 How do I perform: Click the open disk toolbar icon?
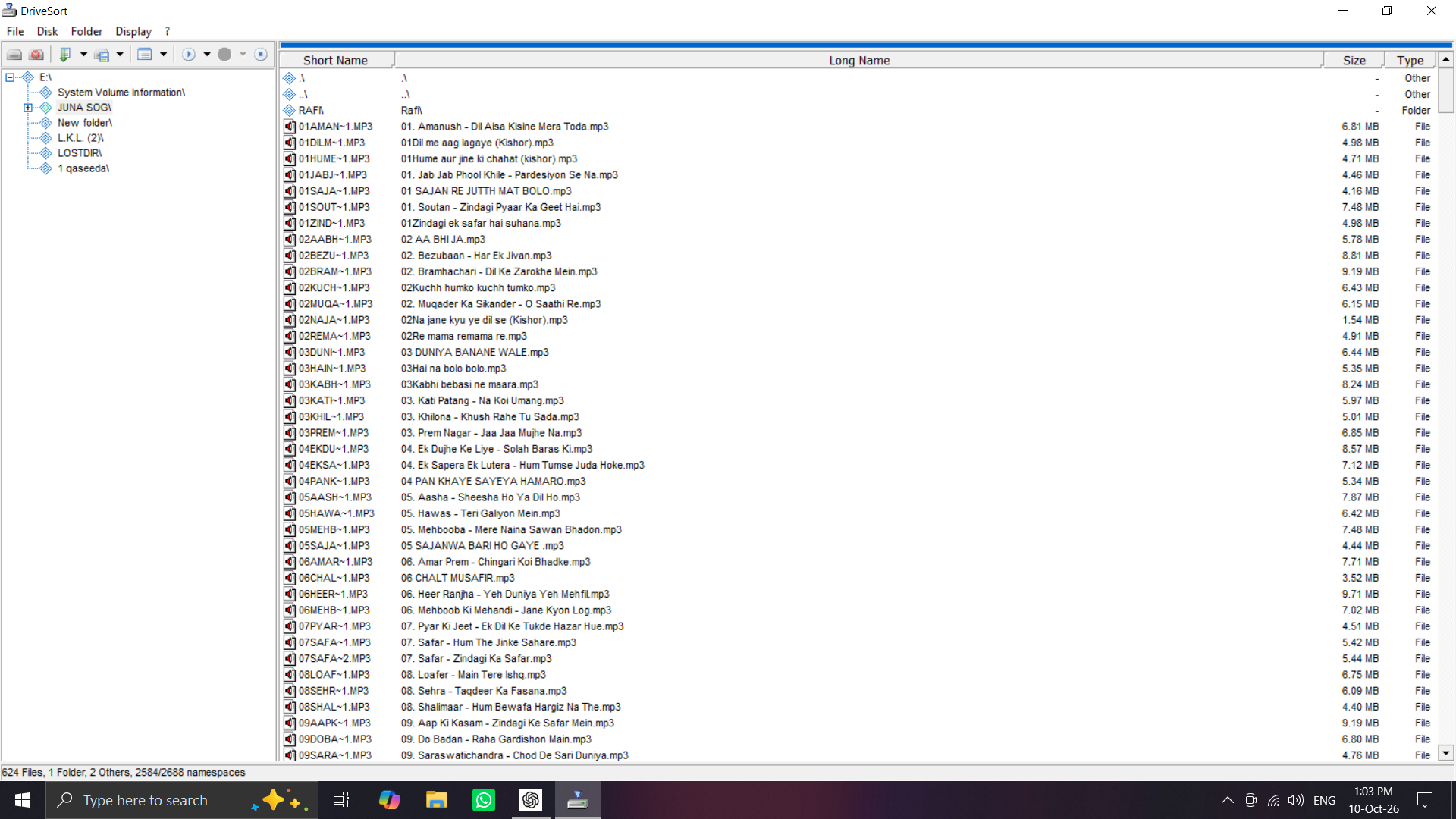[14, 55]
